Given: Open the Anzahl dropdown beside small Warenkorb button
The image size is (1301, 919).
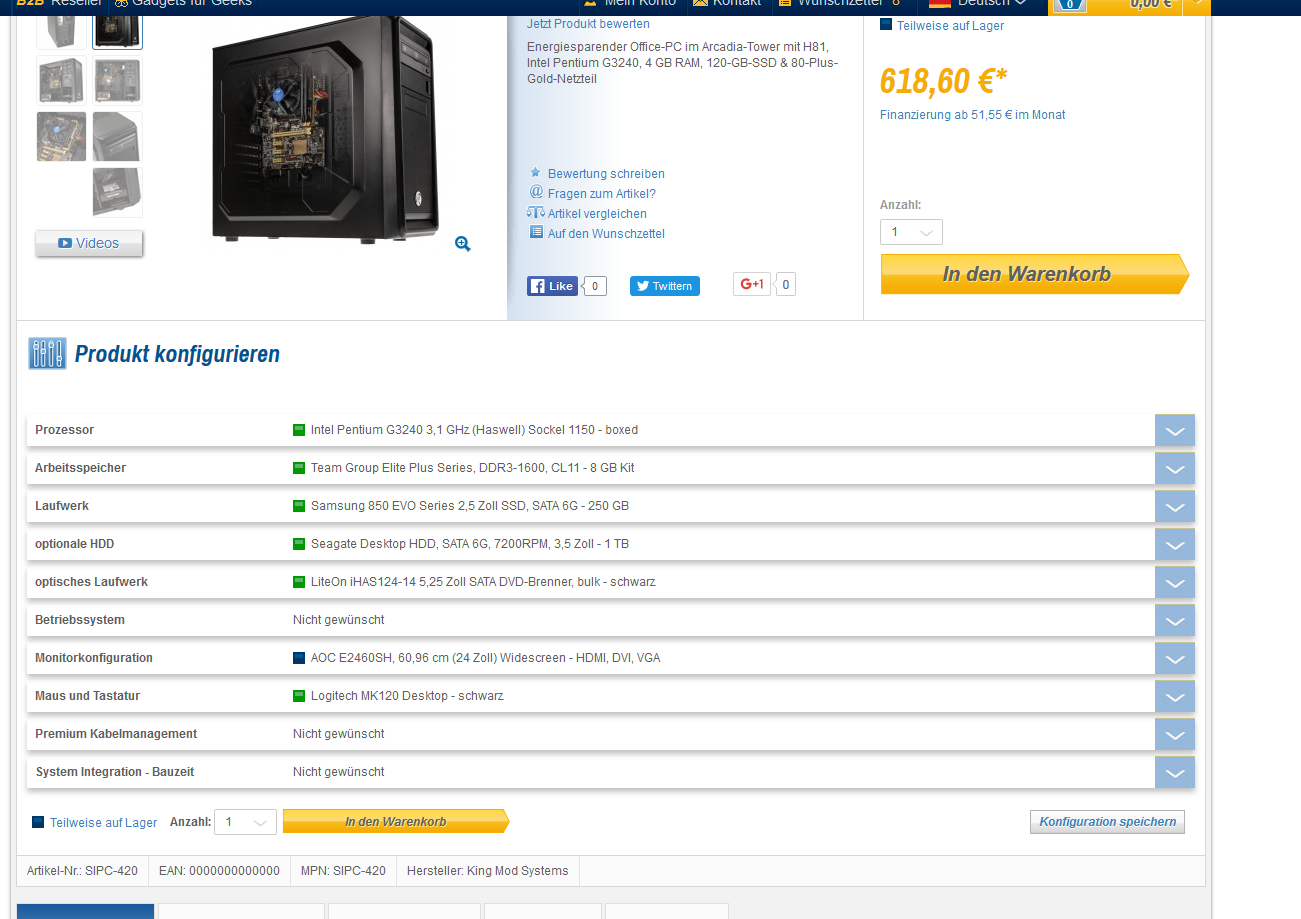Looking at the screenshot, I should [x=246, y=822].
